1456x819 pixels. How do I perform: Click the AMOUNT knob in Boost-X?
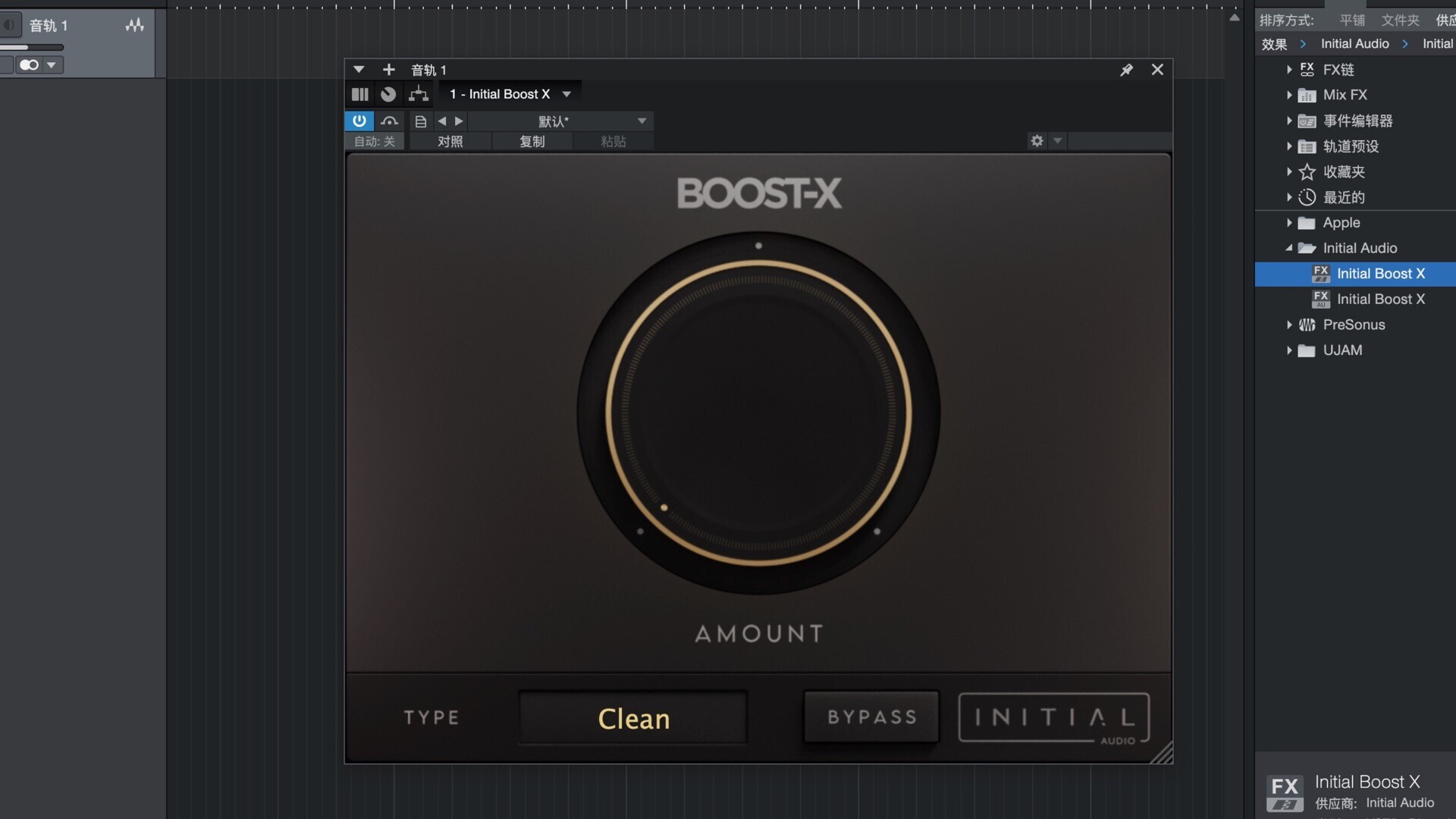coord(758,413)
